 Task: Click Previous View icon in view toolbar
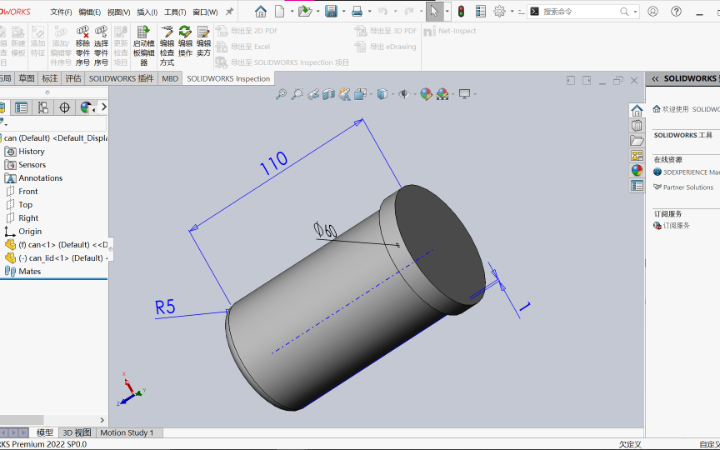coord(313,94)
